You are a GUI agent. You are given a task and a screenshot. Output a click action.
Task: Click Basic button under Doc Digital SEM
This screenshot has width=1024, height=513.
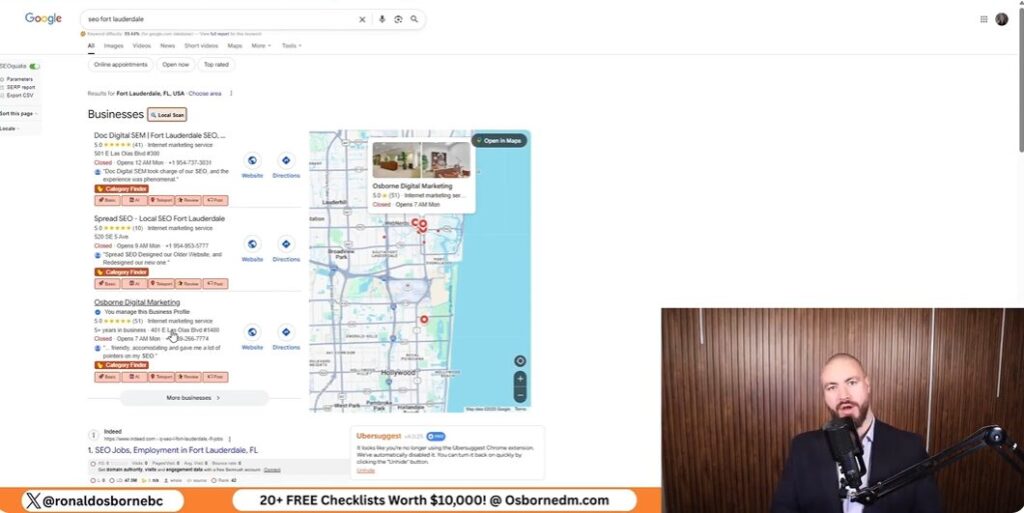108,200
